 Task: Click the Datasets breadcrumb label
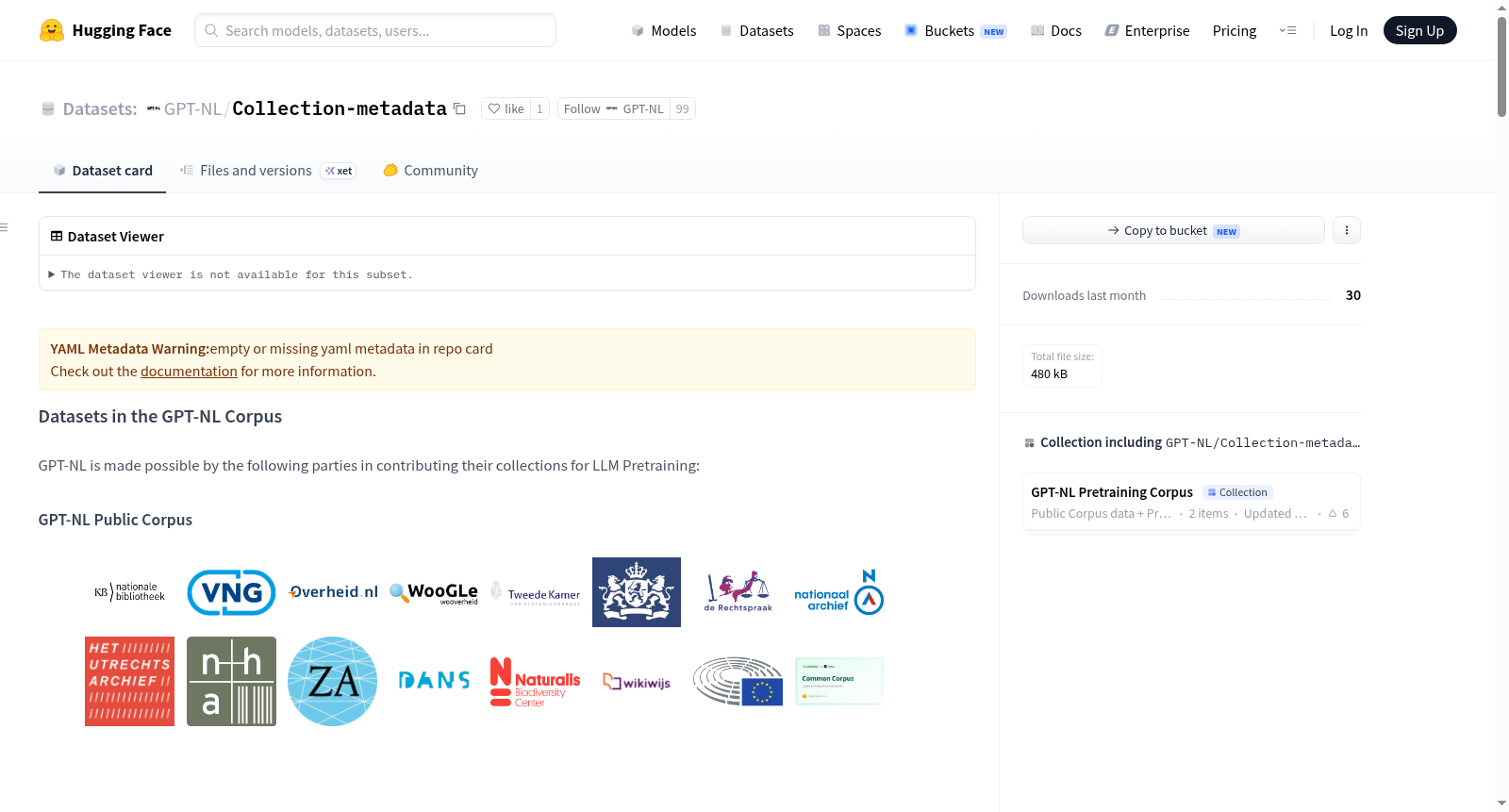tap(99, 108)
